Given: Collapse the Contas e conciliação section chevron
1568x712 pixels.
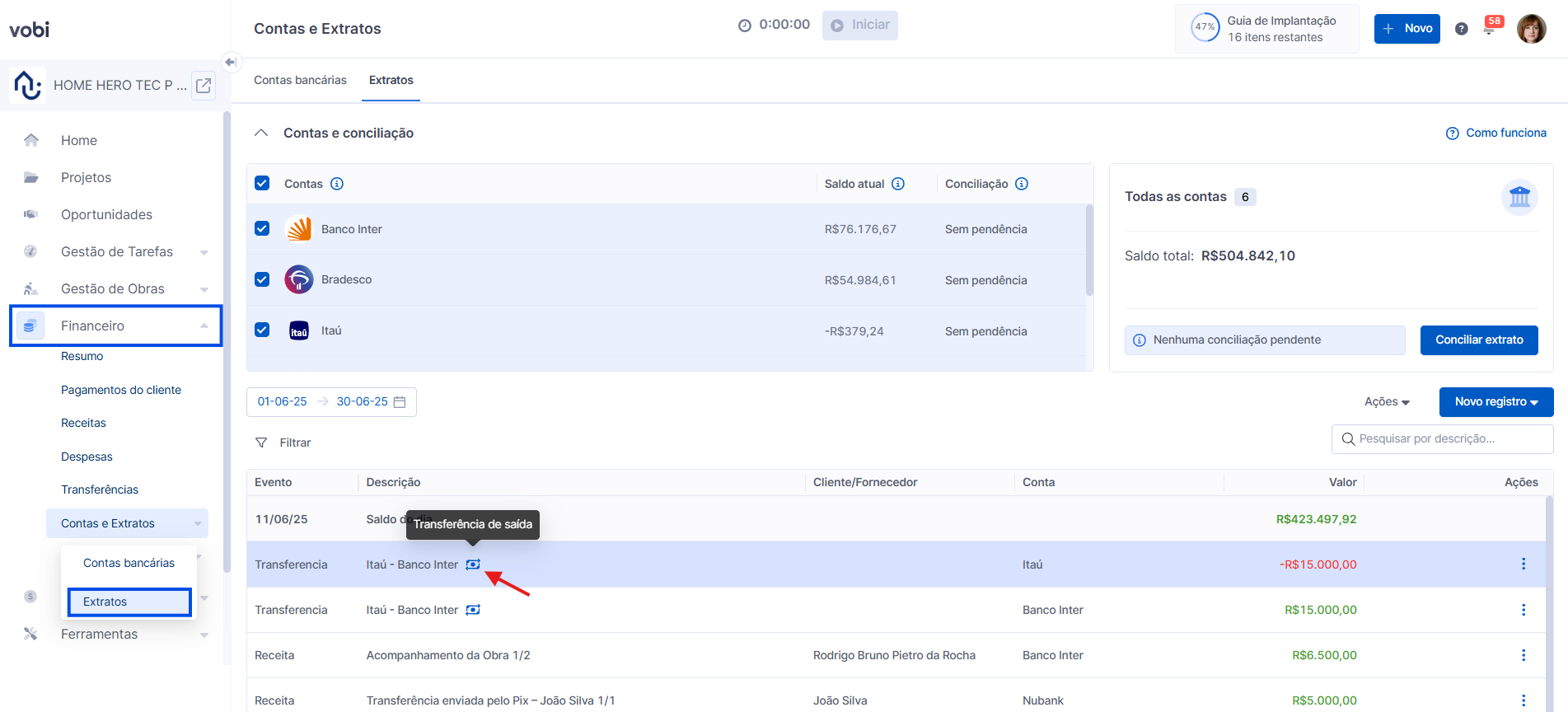Looking at the screenshot, I should (261, 133).
